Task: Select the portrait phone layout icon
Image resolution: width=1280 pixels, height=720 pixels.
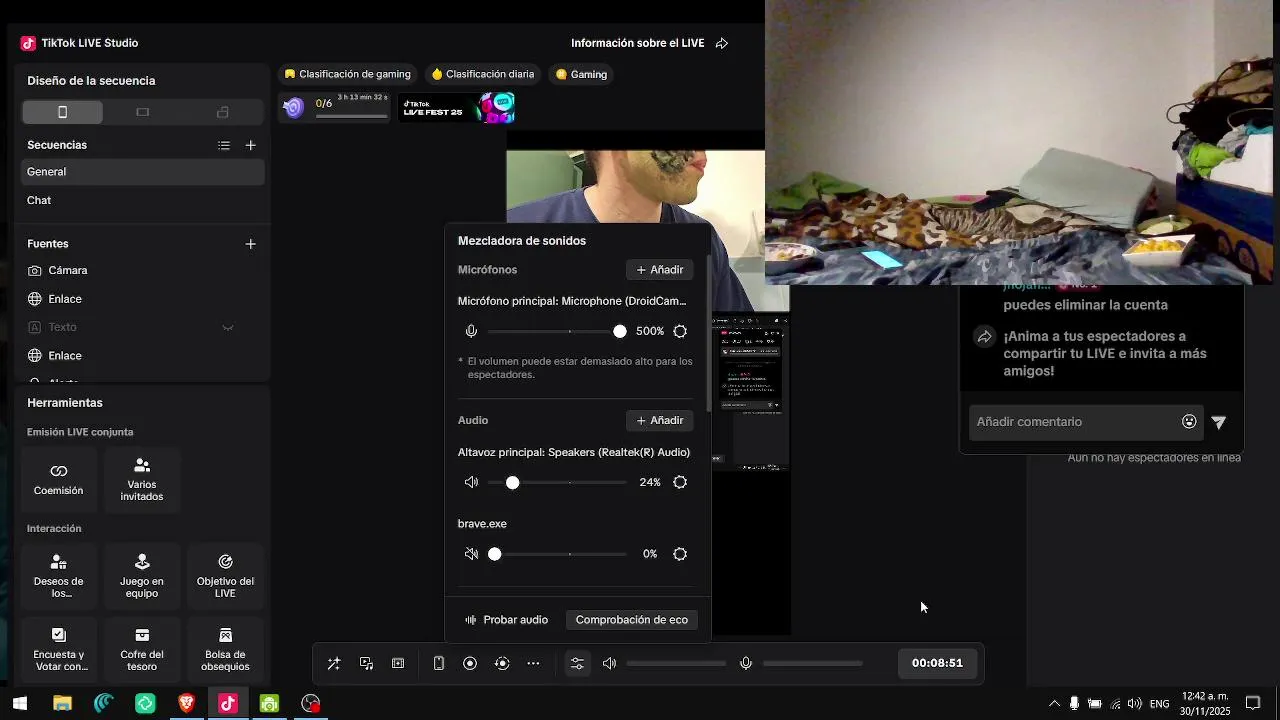Action: pos(62,112)
